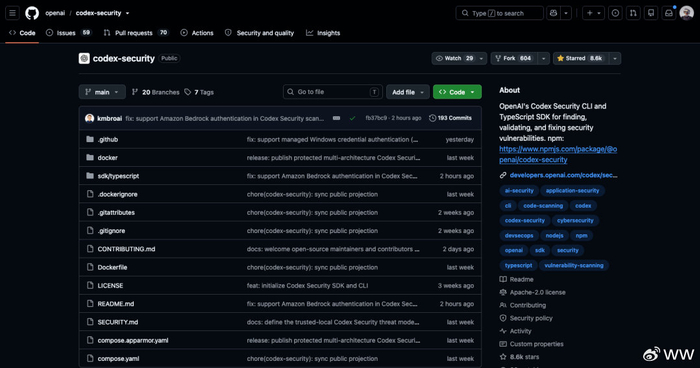Open the Add file dropdown
700x368 pixels.
[x=408, y=92]
